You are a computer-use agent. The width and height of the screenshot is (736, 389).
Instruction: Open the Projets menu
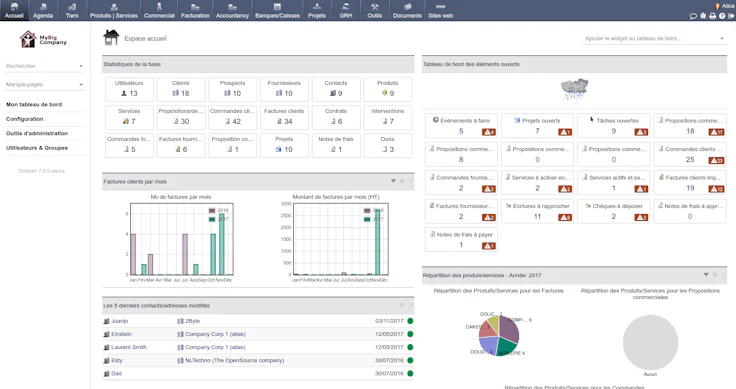(x=317, y=10)
